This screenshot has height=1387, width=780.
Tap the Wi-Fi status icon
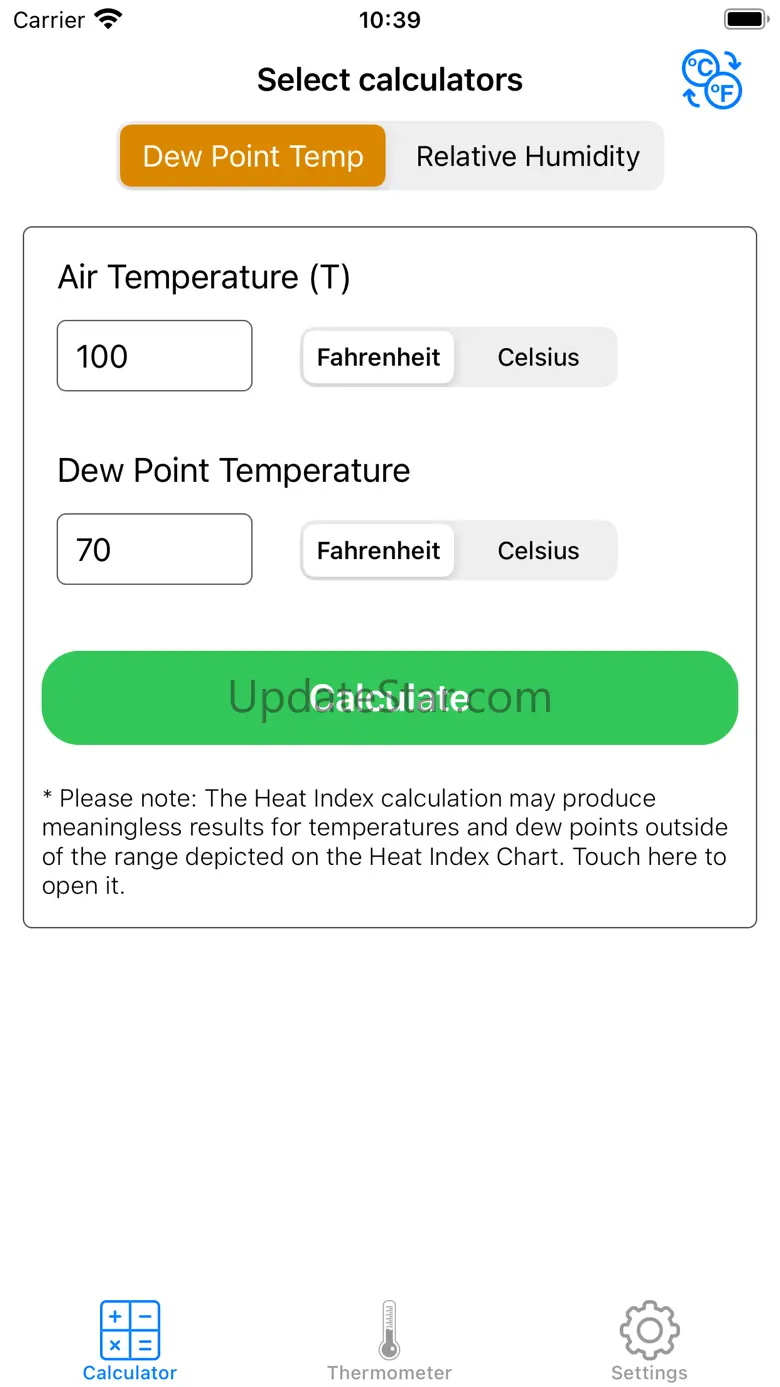(107, 19)
